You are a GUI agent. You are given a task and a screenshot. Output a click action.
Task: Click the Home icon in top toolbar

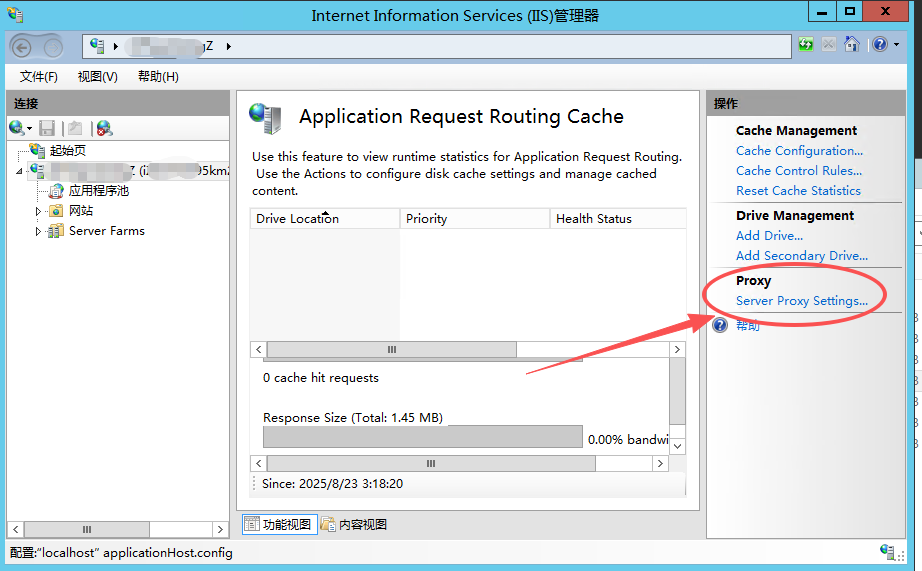[851, 44]
